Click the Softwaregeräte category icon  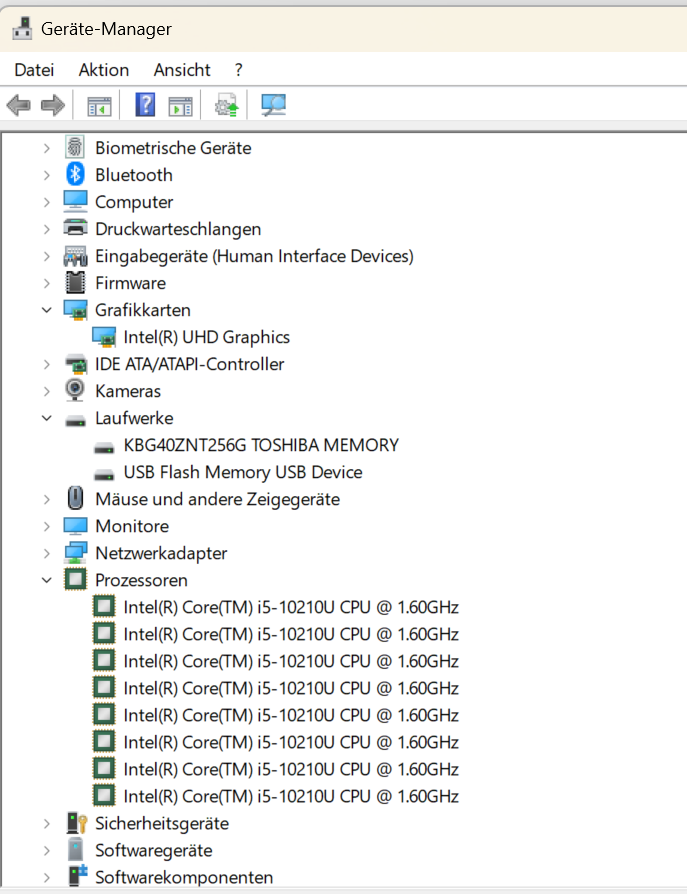point(75,849)
